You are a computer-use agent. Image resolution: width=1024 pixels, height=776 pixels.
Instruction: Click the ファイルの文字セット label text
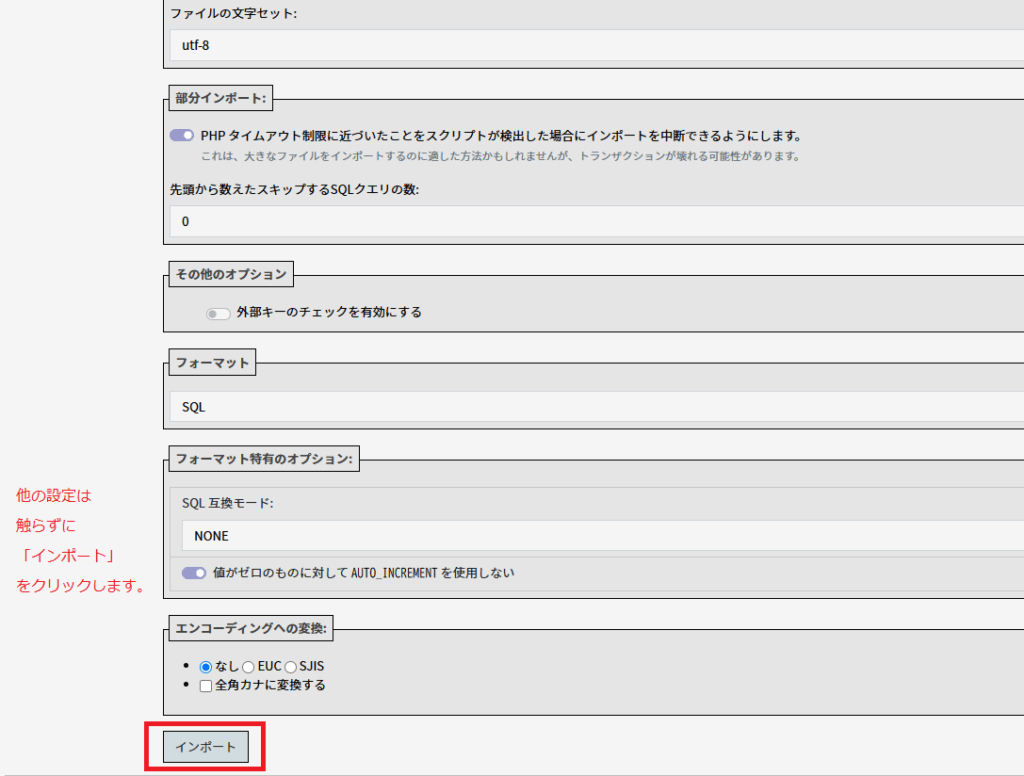[234, 13]
